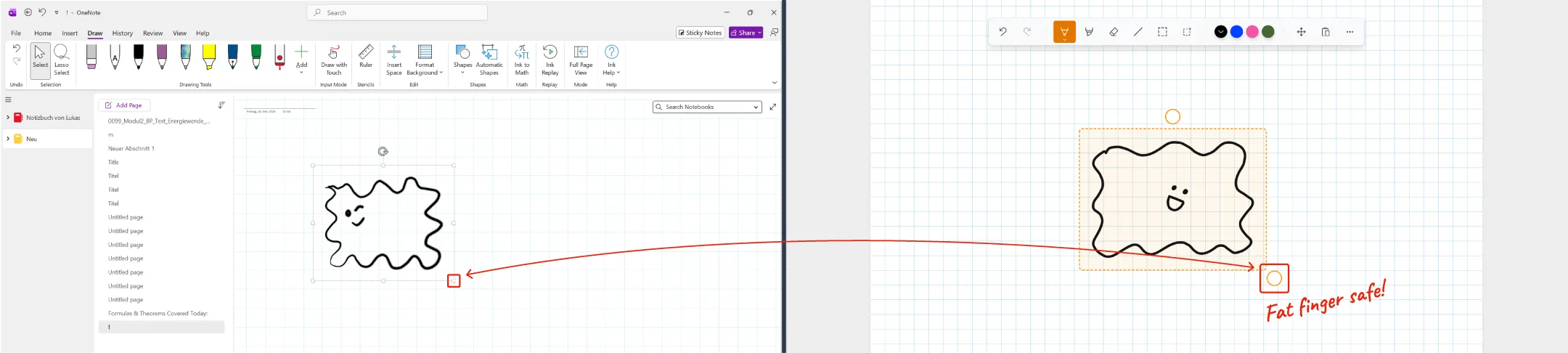
Task: Select the yellow highlighter in Drawing Tools
Action: (x=209, y=57)
